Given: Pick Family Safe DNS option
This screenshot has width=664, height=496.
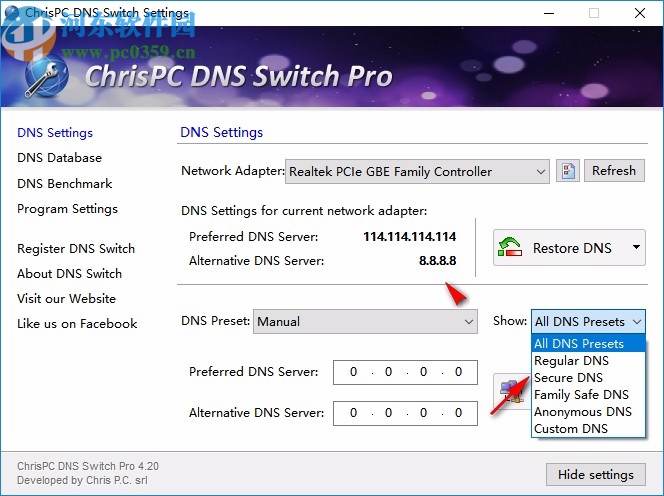Looking at the screenshot, I should pos(588,394).
